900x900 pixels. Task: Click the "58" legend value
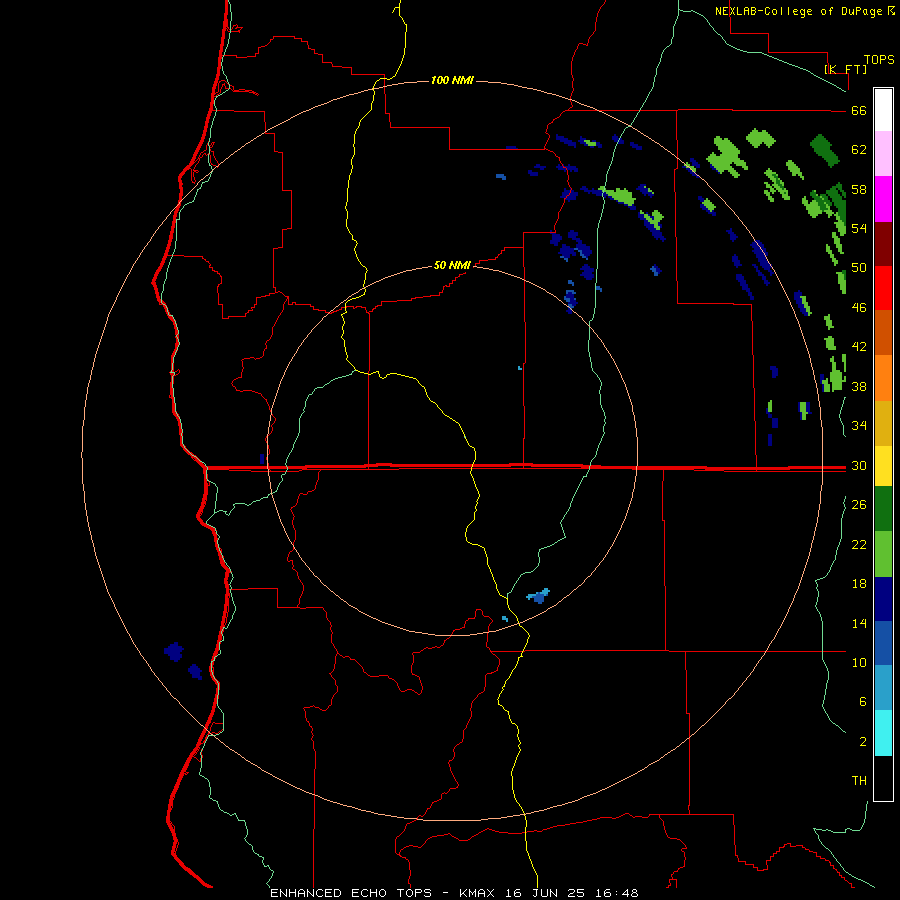coord(859,189)
